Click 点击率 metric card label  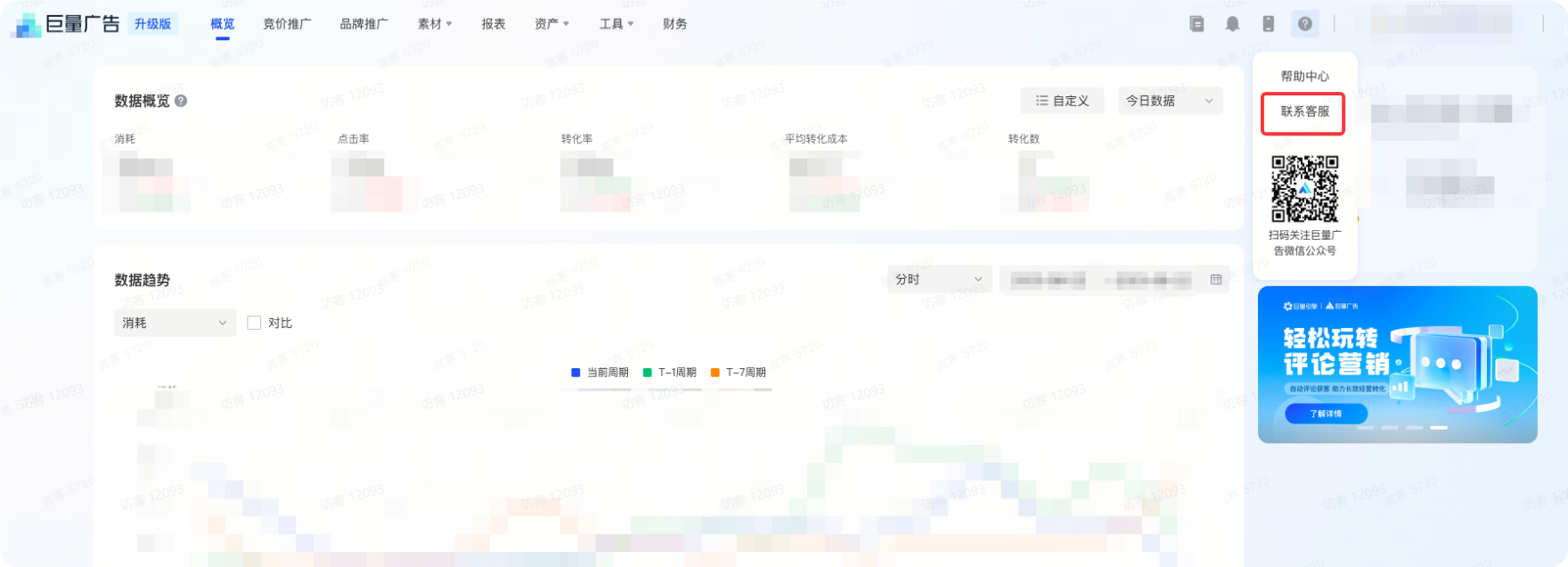[x=354, y=139]
